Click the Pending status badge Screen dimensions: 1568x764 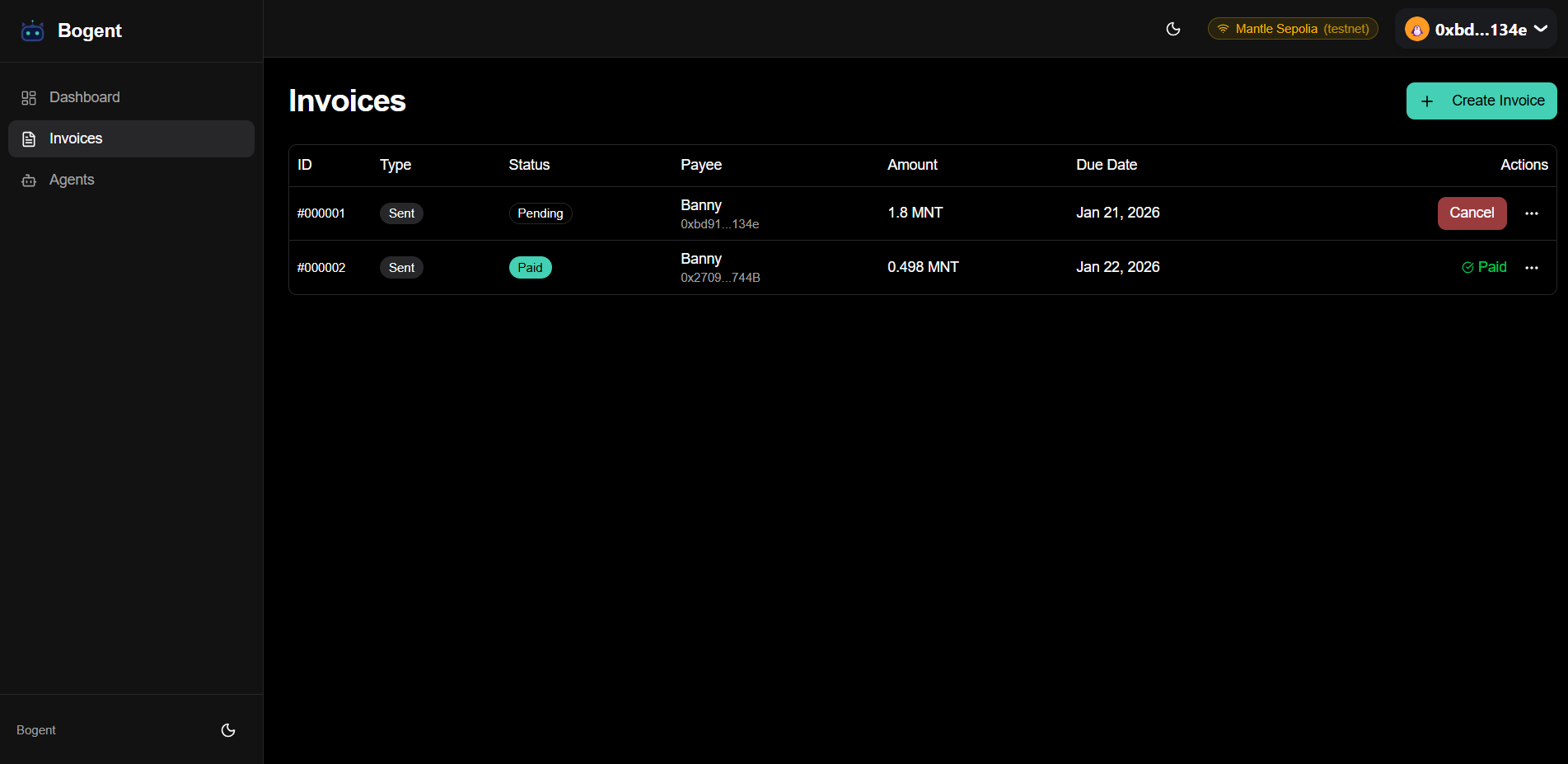[x=540, y=213]
